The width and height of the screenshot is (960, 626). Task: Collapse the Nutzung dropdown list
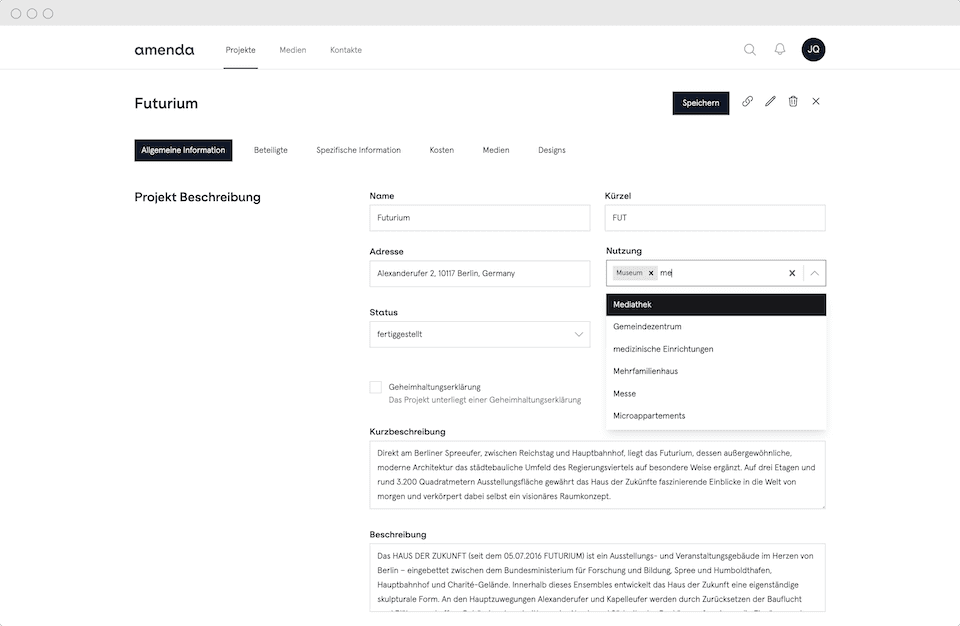pos(815,273)
